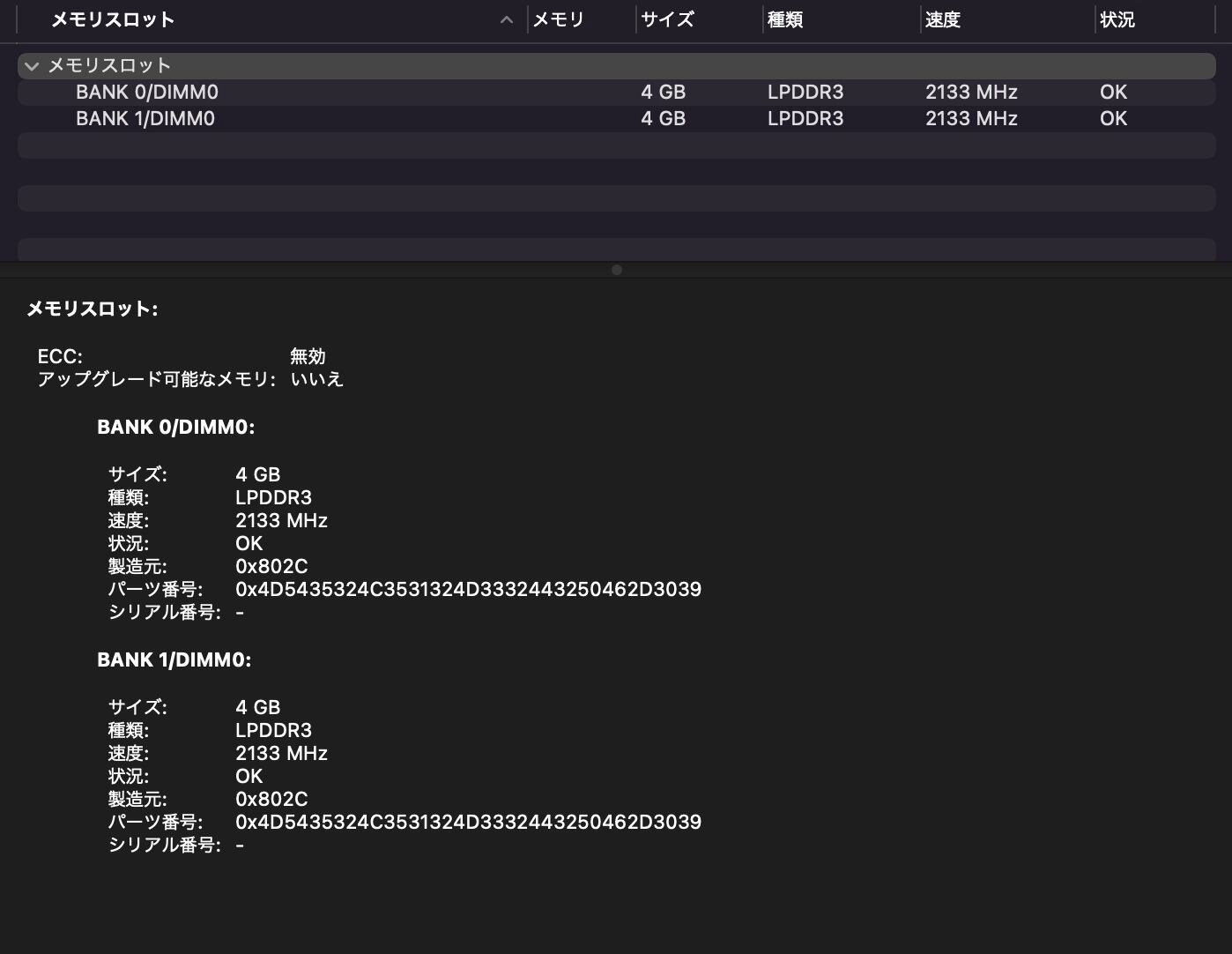Viewport: 1232px width, 954px height.
Task: Click BANK 1/DIMM0 heading in details pane
Action: [x=174, y=660]
